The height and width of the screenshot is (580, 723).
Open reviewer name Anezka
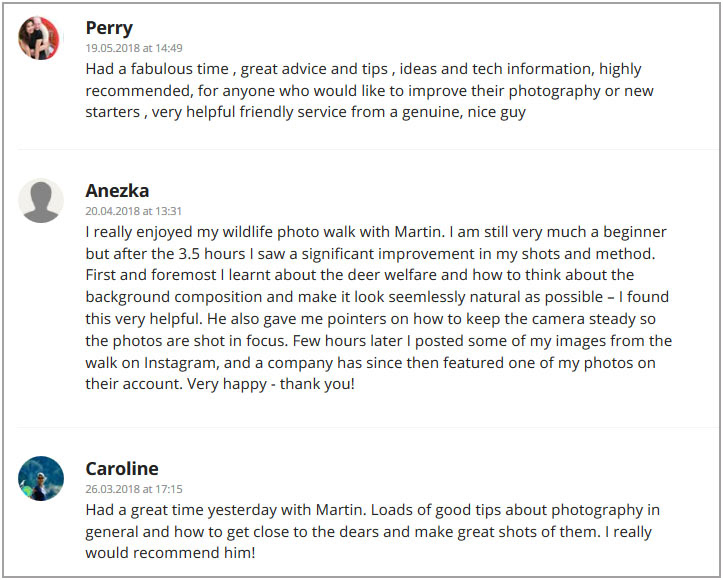117,190
